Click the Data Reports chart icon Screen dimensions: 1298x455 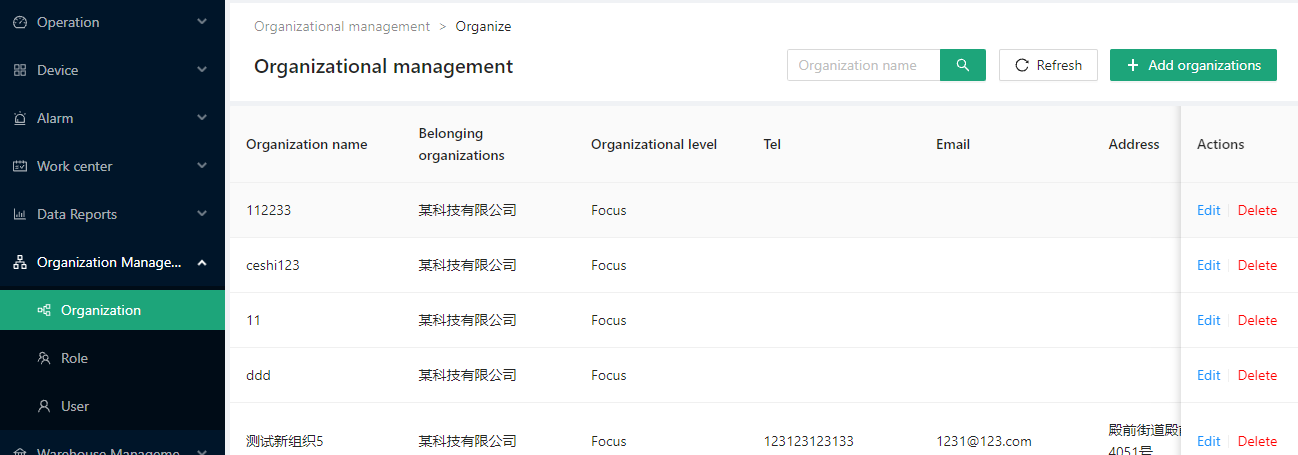(20, 214)
